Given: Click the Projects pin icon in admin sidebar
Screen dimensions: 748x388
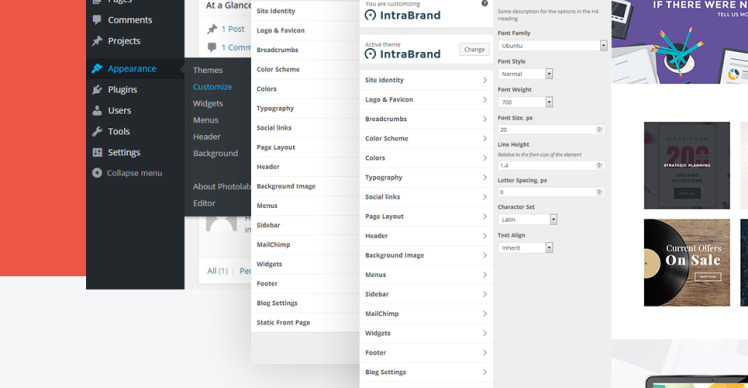Looking at the screenshot, I should (x=97, y=41).
